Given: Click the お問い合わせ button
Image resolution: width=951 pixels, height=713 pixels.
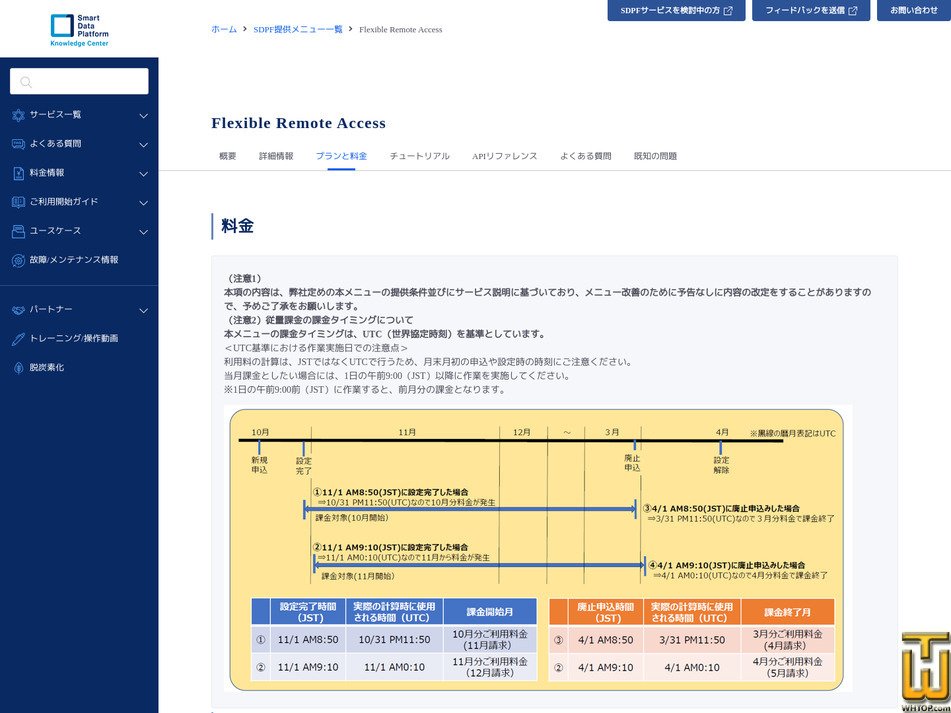Looking at the screenshot, I should click(914, 10).
